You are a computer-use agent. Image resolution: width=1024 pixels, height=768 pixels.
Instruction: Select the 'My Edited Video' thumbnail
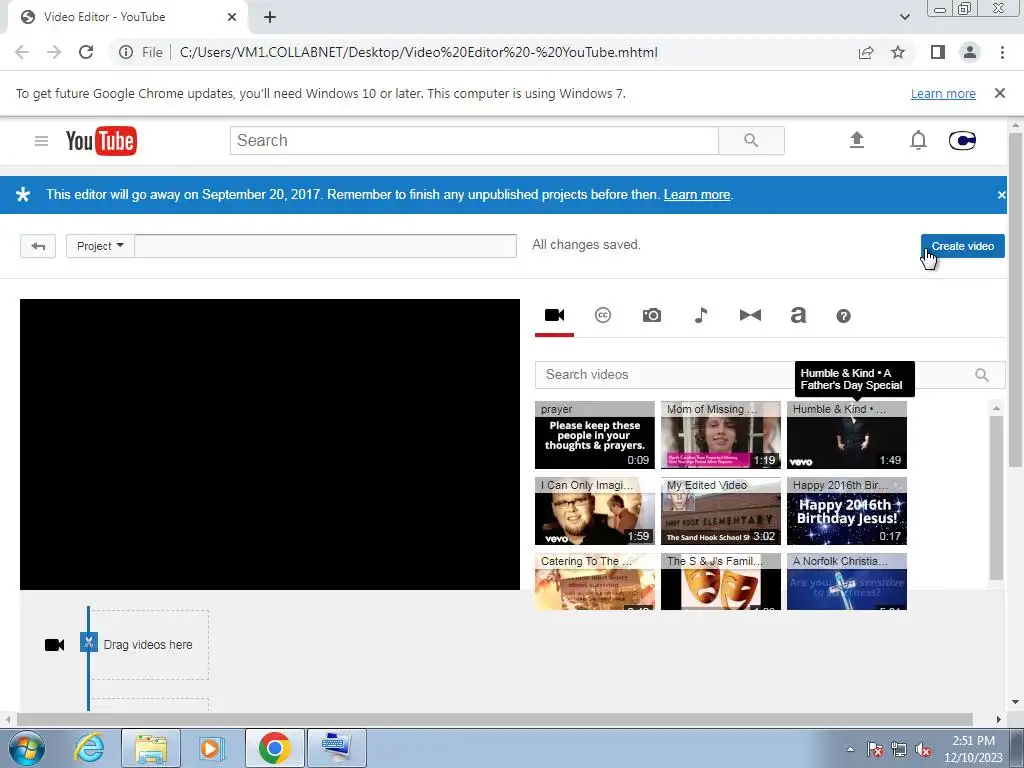pos(720,511)
